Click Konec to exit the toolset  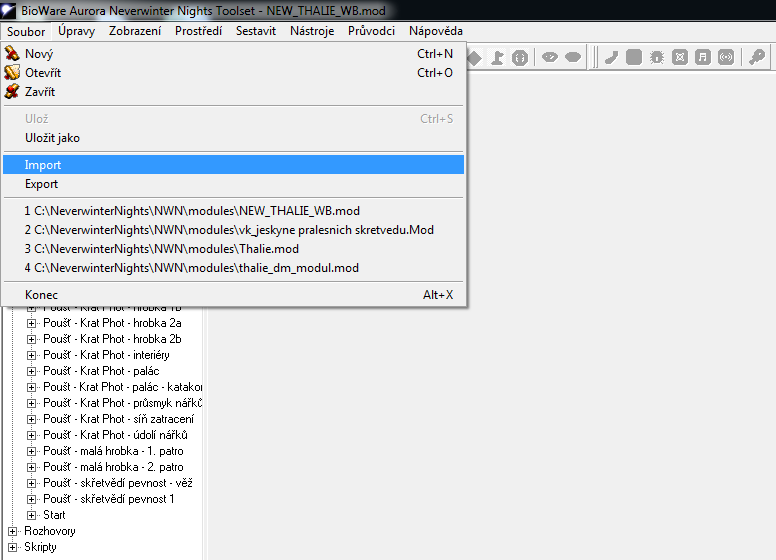[41, 295]
